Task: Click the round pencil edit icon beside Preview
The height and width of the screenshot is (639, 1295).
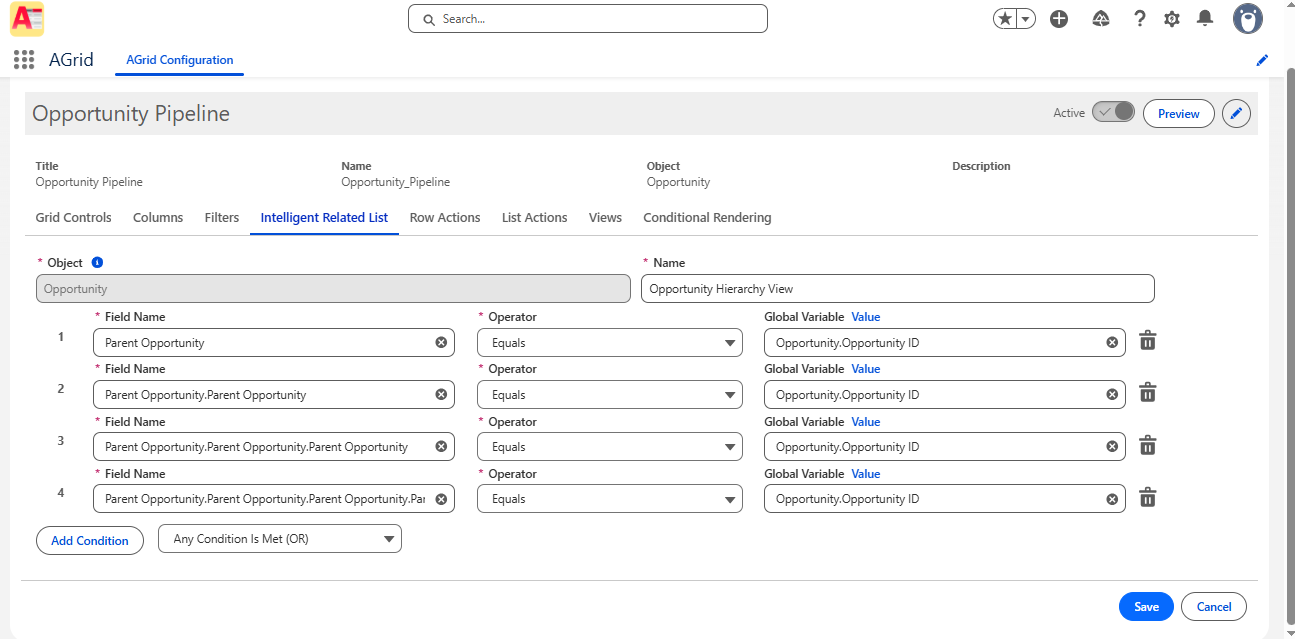Action: (x=1237, y=114)
